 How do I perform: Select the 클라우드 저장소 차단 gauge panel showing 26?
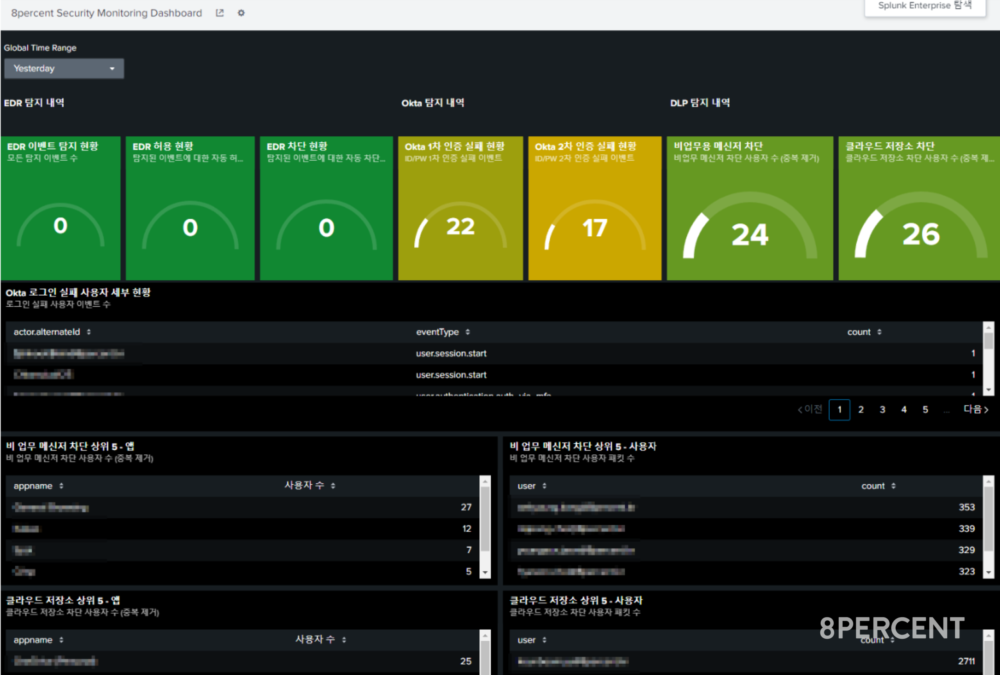(x=917, y=208)
